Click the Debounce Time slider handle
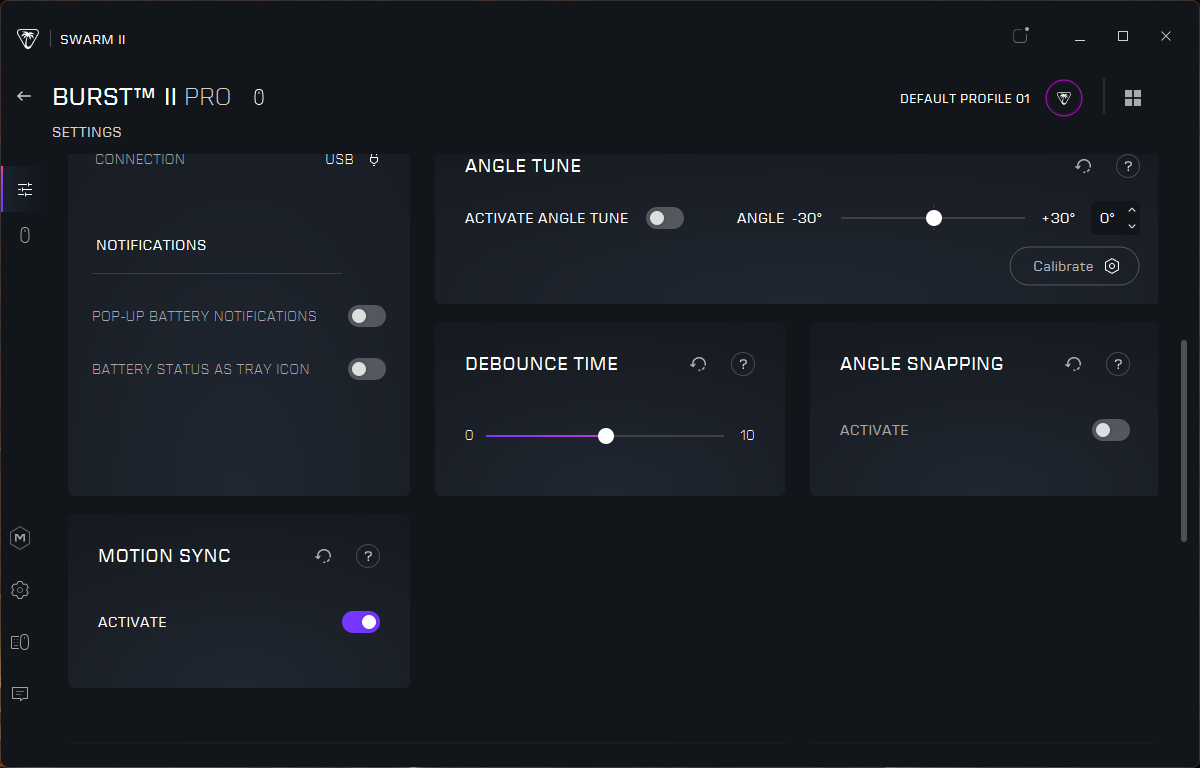This screenshot has width=1200, height=768. click(606, 436)
